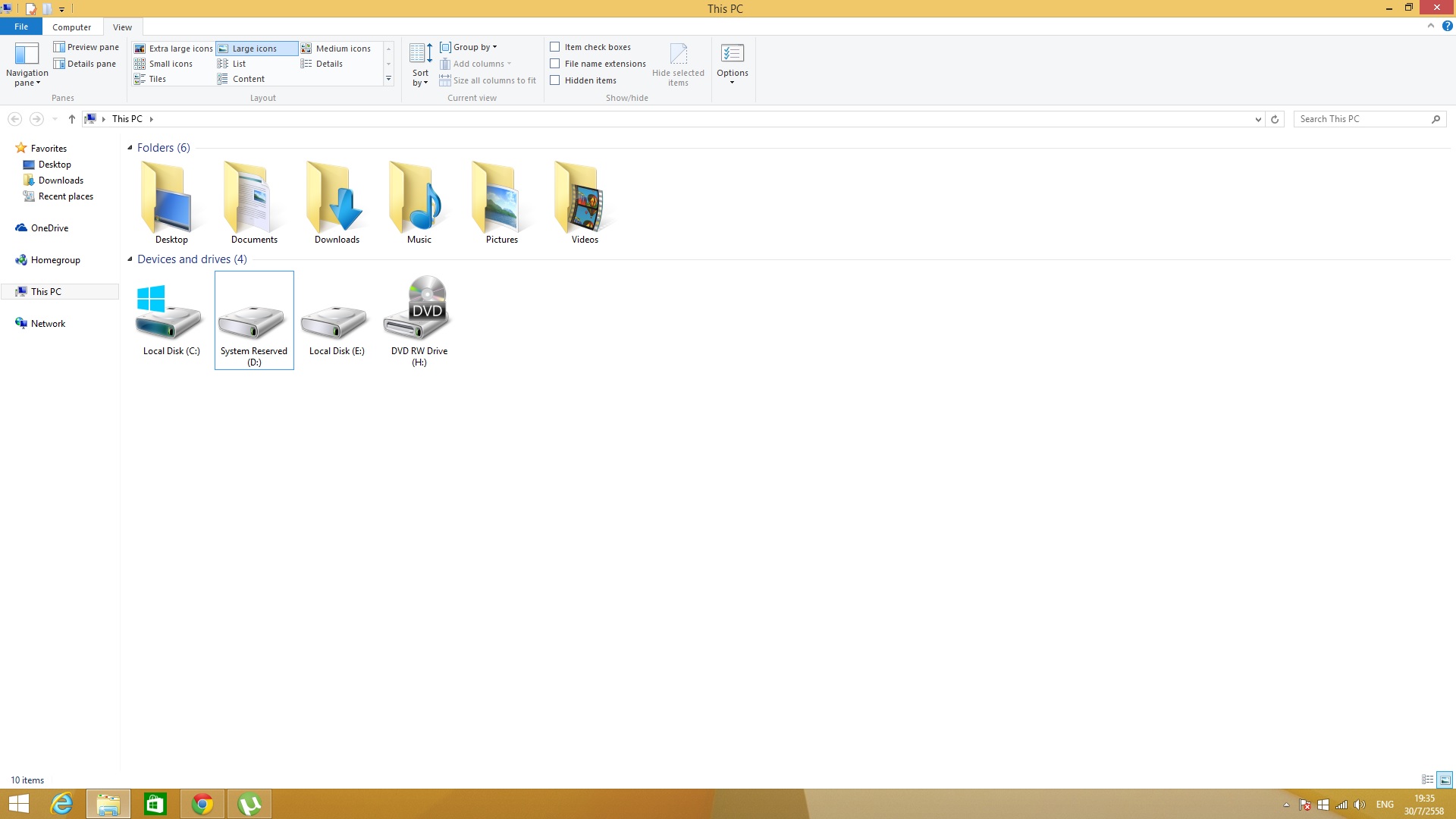
Task: Select Local Disk (E:) drive
Action: coord(337,320)
